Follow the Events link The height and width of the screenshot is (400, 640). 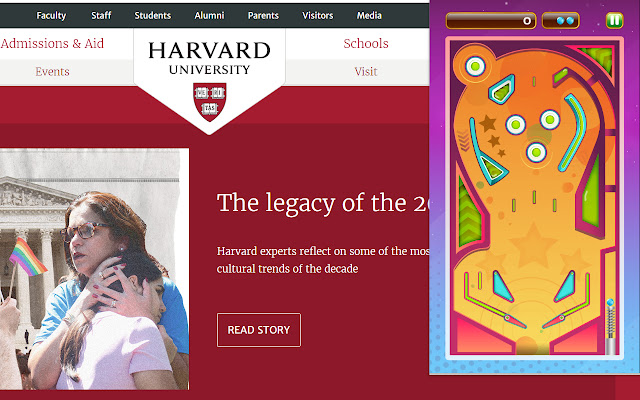pos(52,72)
